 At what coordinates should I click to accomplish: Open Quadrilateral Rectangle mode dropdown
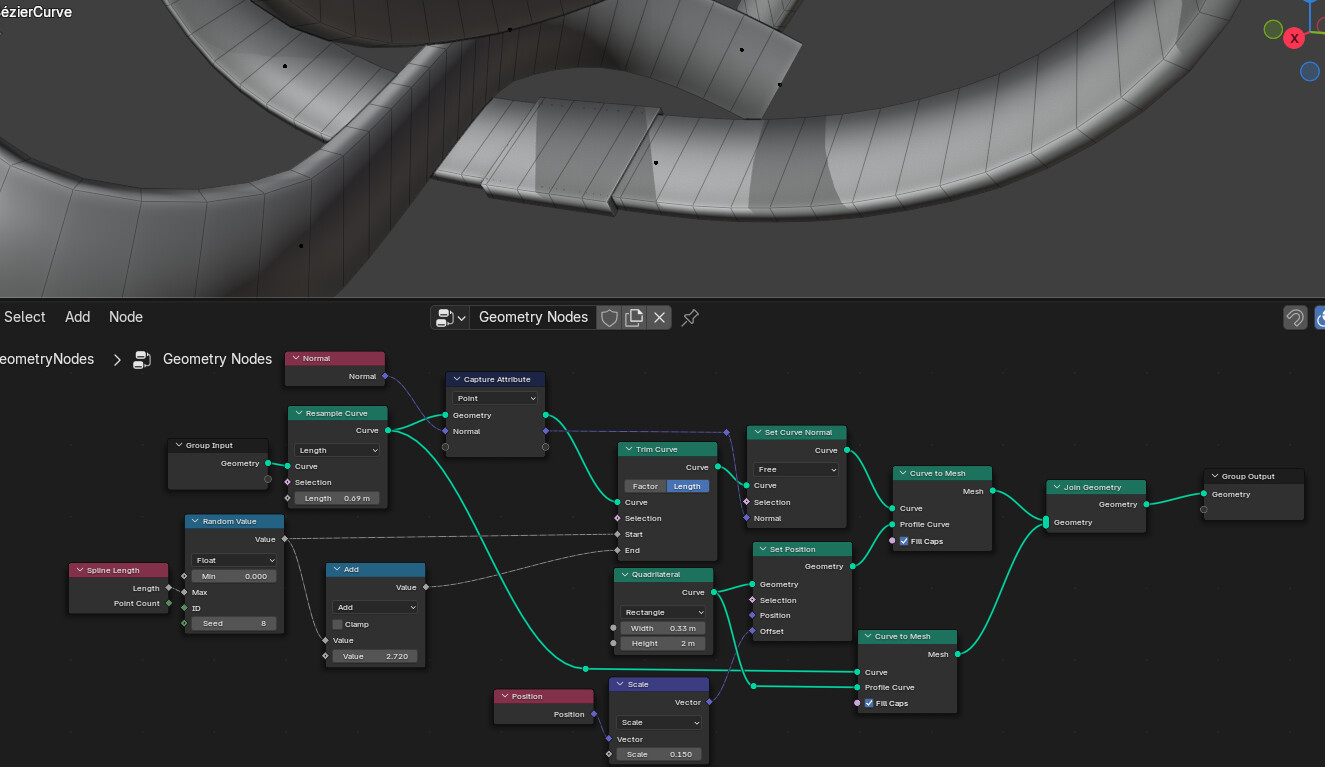663,612
